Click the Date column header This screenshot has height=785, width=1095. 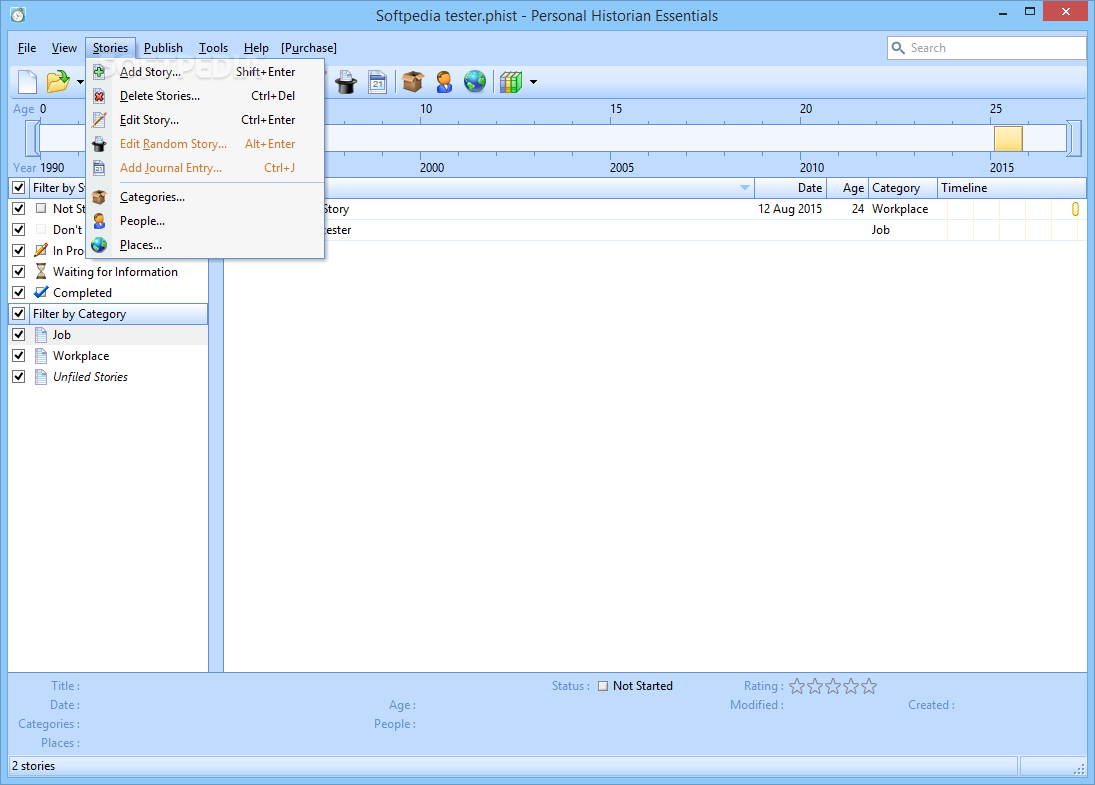click(x=791, y=187)
